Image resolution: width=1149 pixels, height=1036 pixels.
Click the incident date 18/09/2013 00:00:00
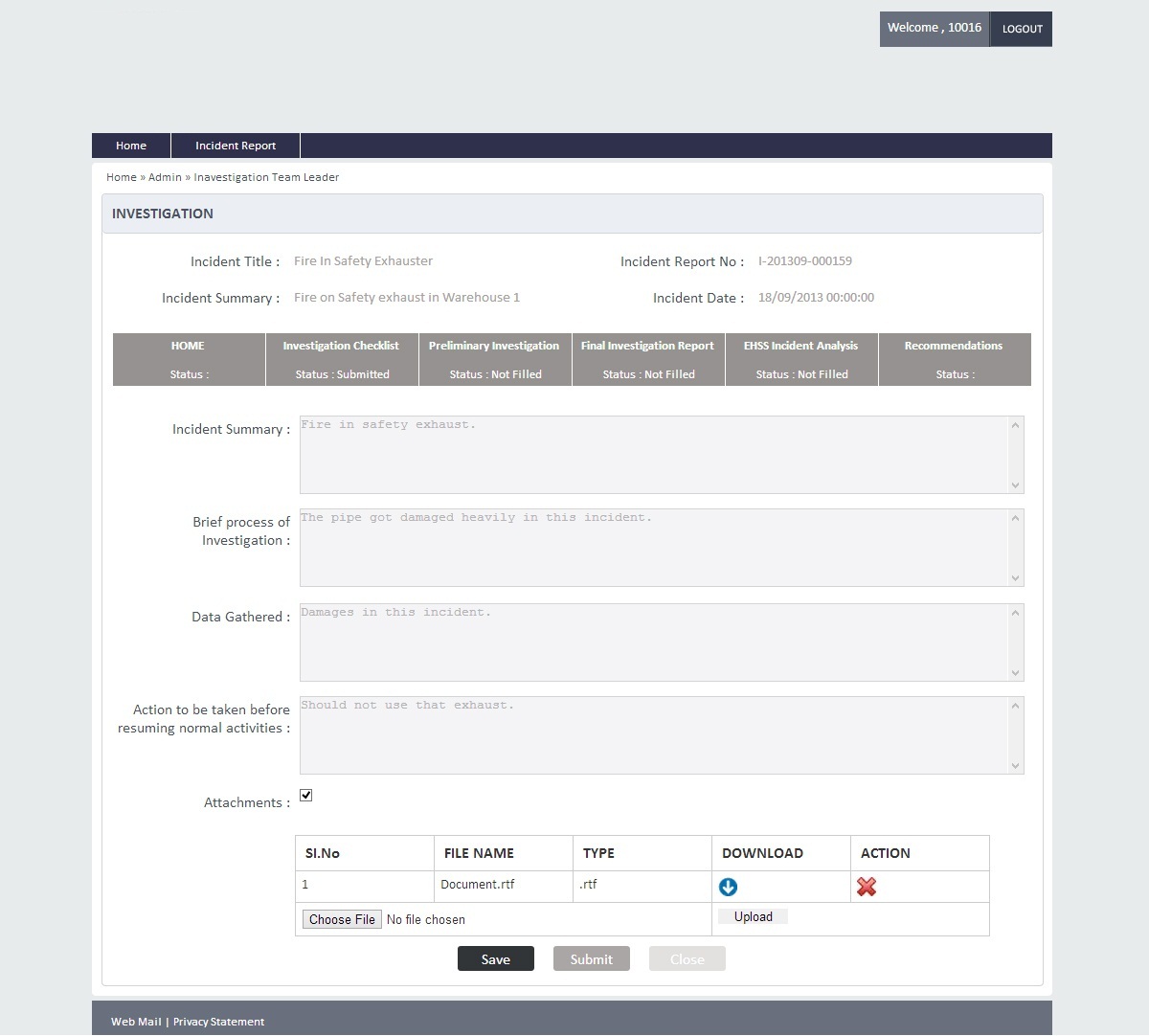coord(816,298)
